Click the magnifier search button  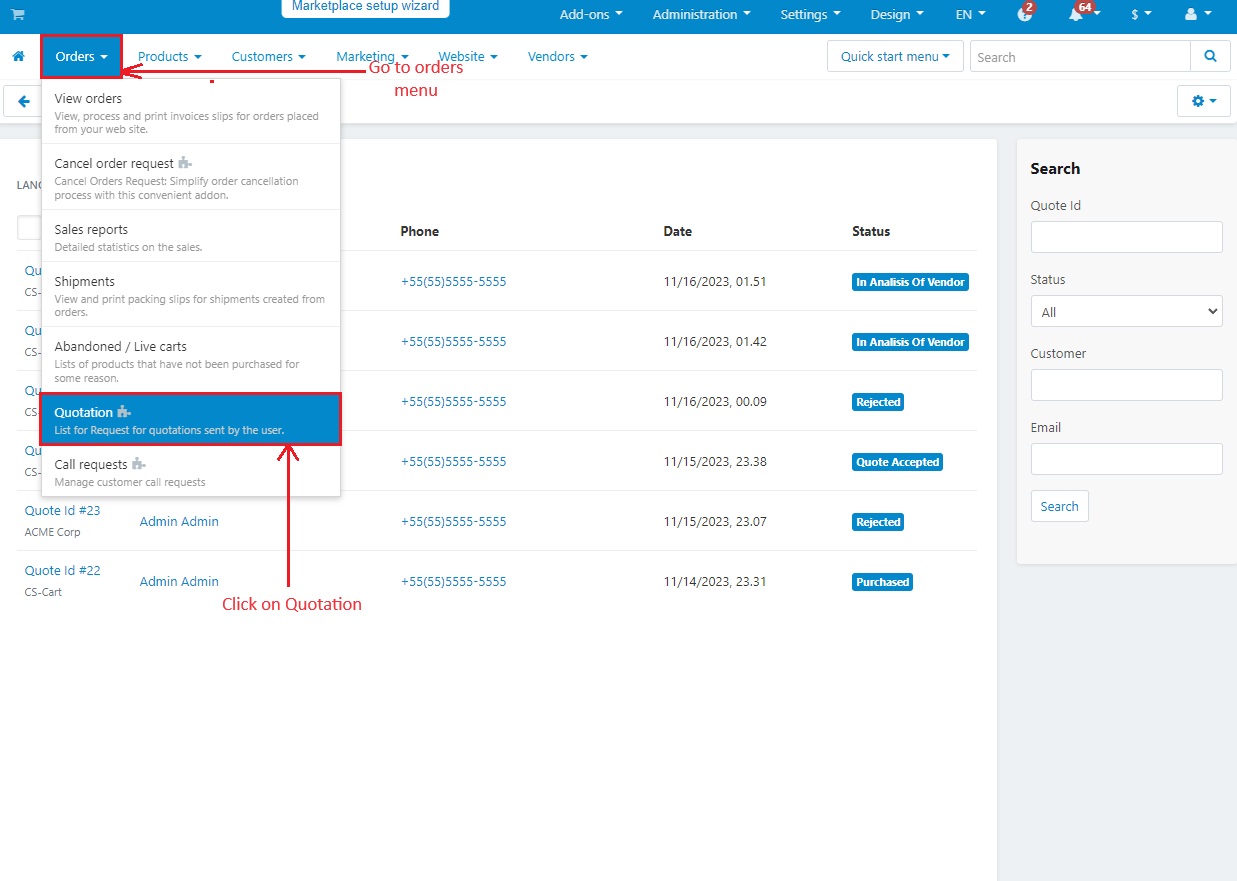(x=1210, y=57)
